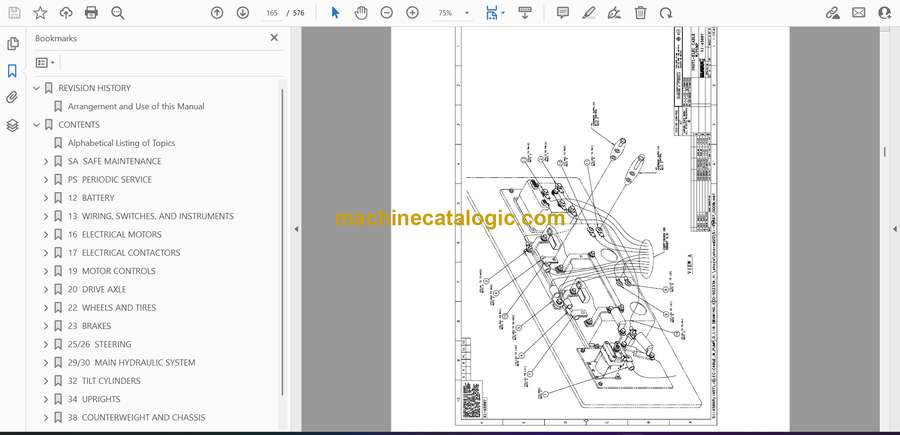Expand 38 COUNTERWEIGHT AND CHASSIS bookmark
The height and width of the screenshot is (435, 900).
pos(46,418)
